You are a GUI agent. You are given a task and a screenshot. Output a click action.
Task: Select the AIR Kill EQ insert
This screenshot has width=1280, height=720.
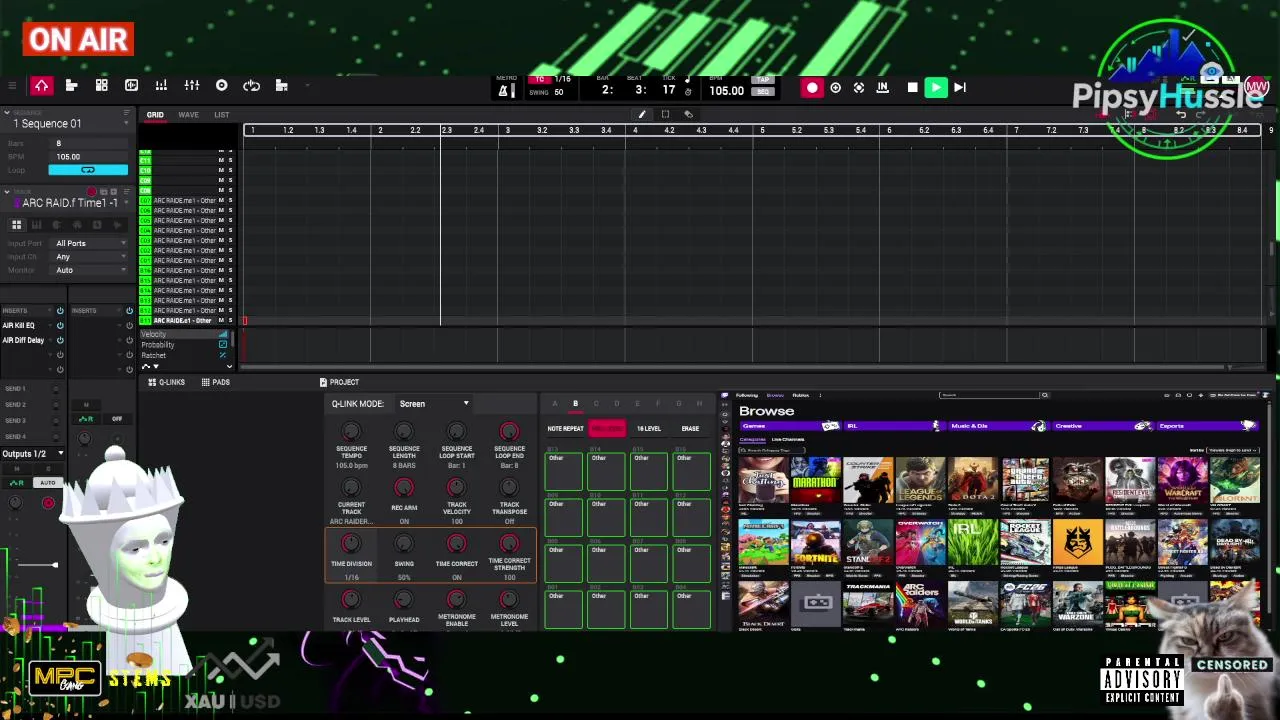19,325
